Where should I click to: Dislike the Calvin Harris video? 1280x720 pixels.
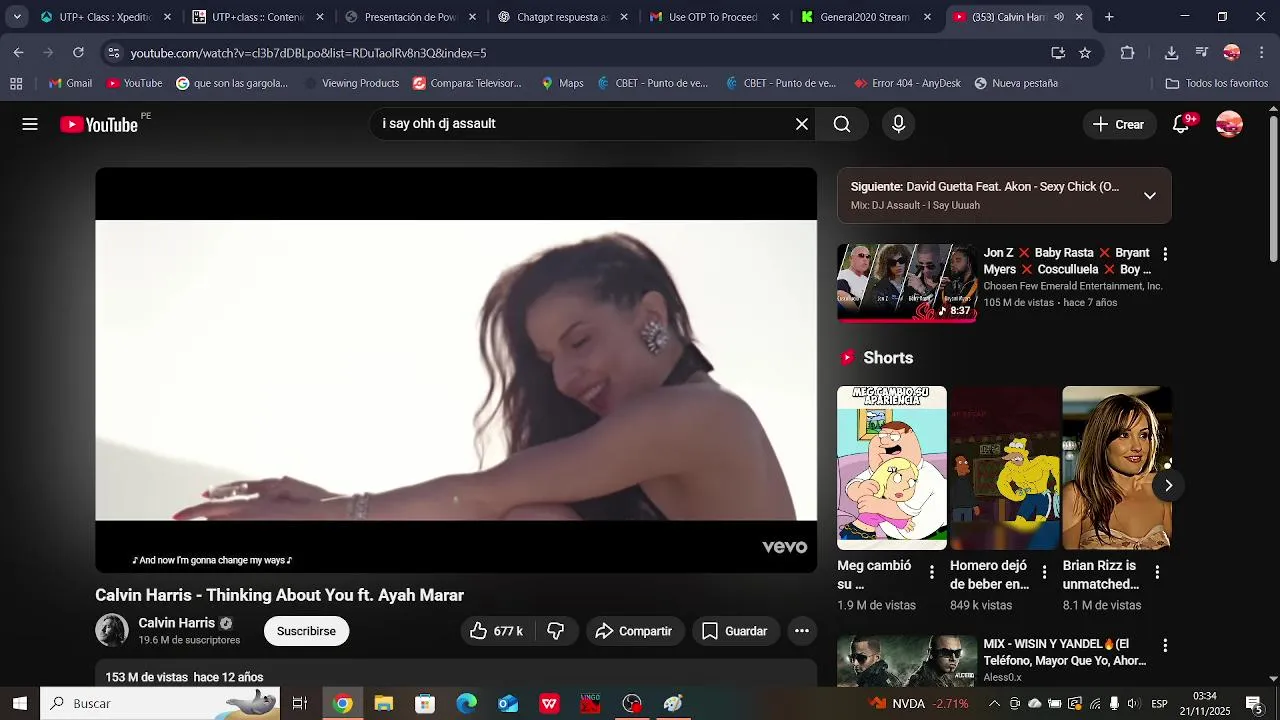pos(556,631)
